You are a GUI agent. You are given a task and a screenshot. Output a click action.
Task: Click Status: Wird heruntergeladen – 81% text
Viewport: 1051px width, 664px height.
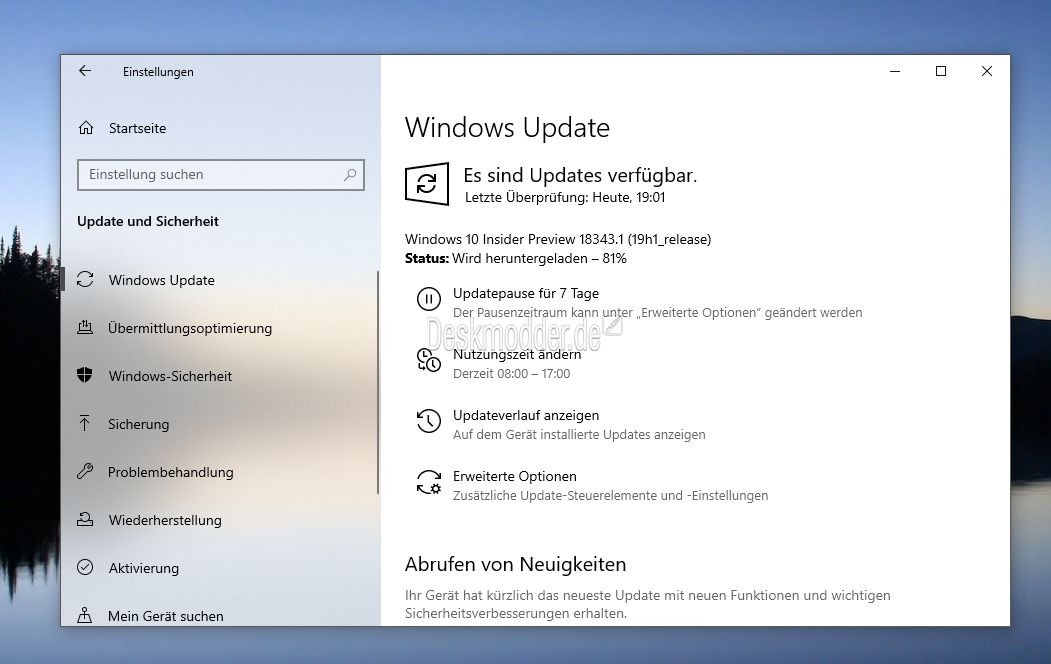[515, 259]
